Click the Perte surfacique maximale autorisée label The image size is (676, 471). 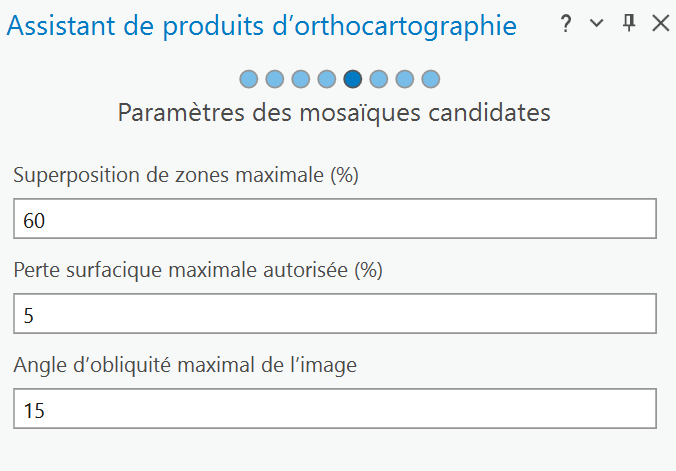[x=198, y=270]
